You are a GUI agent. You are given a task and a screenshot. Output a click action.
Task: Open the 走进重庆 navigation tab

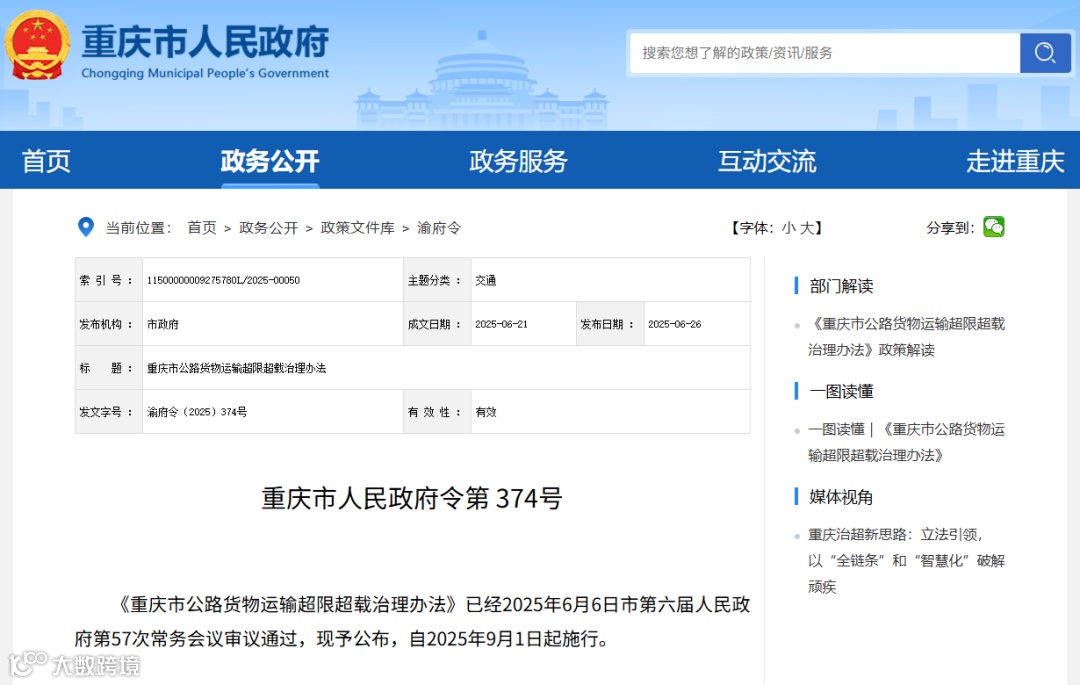tap(1015, 161)
